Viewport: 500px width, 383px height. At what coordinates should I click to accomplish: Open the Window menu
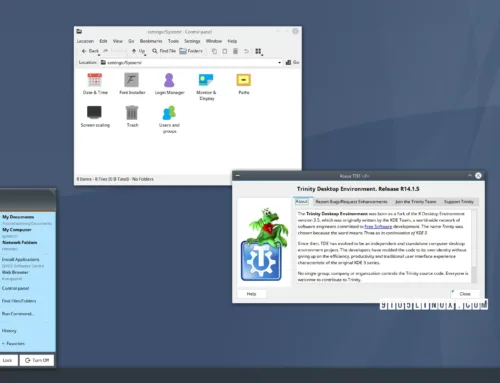(214, 41)
